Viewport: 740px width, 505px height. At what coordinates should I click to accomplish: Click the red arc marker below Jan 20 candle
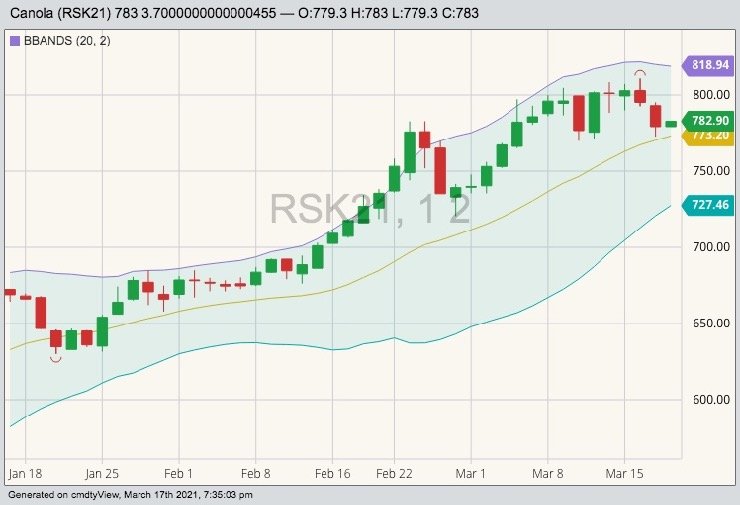click(56, 360)
